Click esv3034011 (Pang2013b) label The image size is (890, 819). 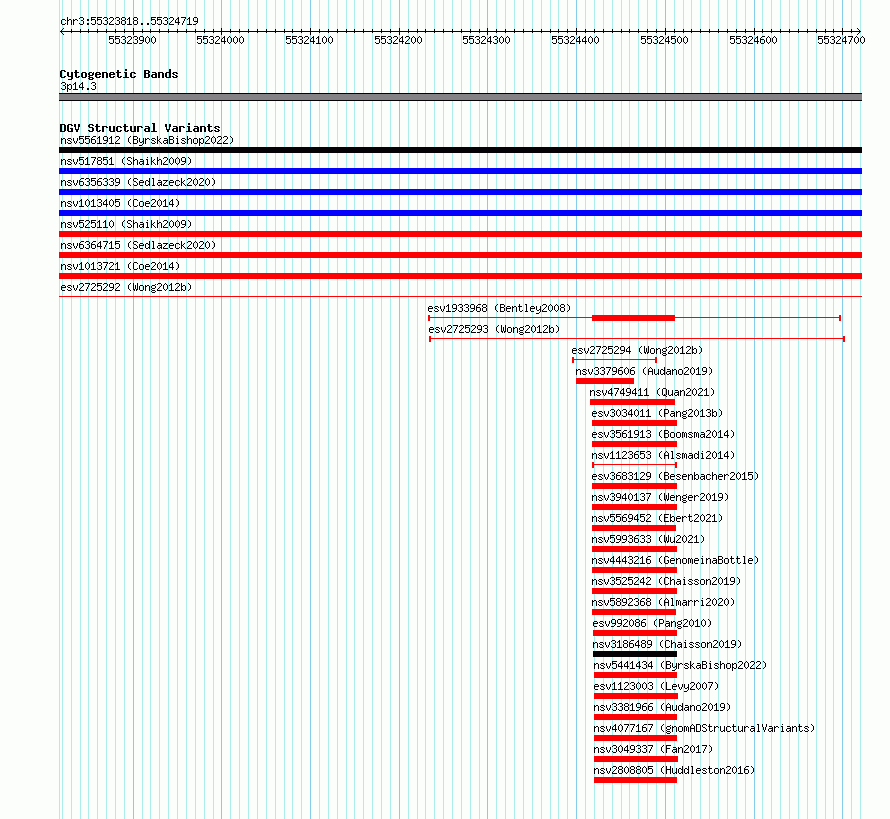point(657,413)
